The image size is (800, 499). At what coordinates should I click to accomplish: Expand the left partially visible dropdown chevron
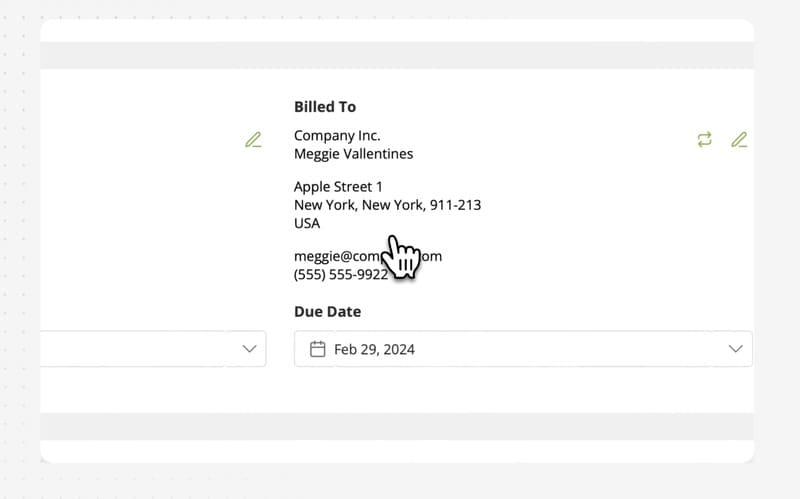coord(250,349)
